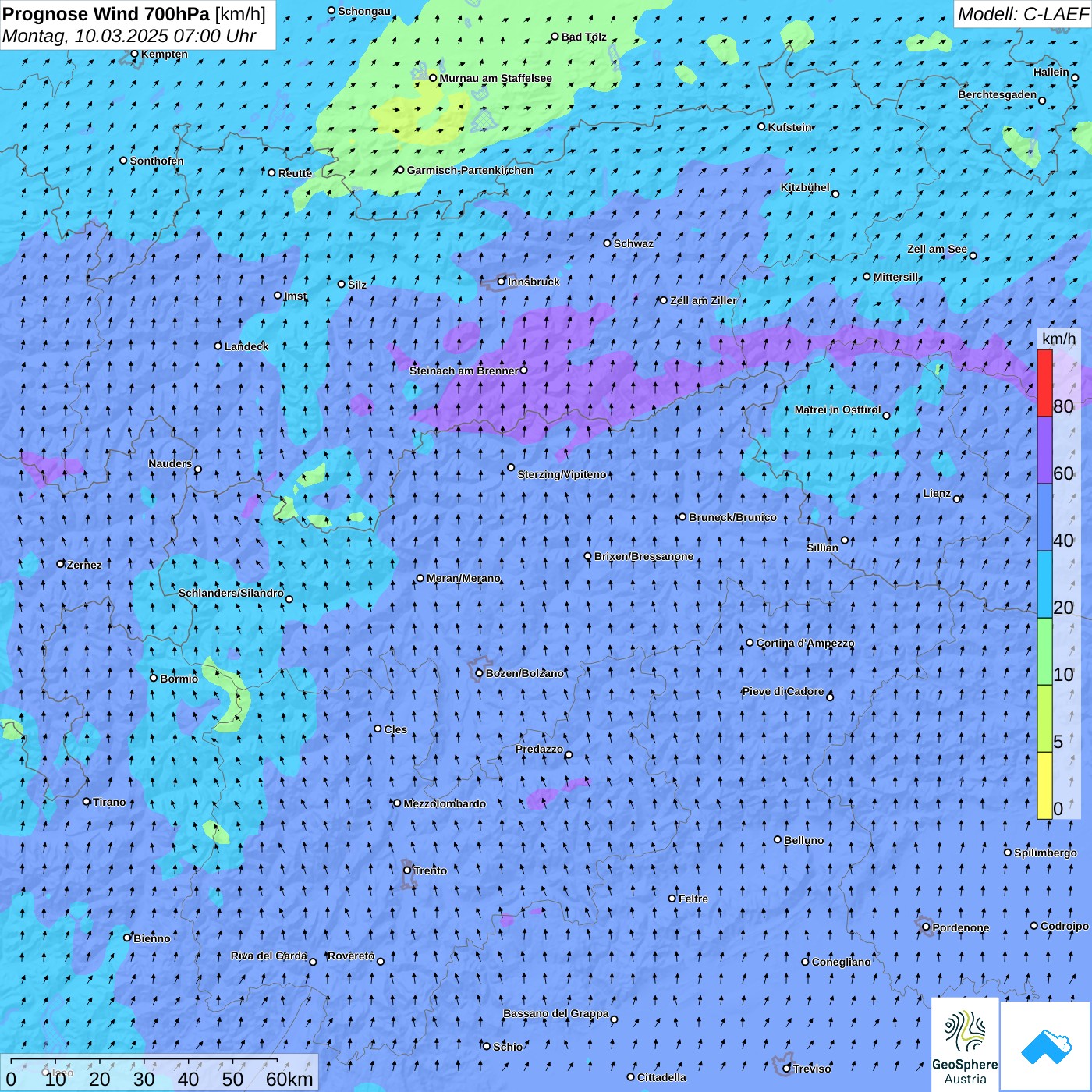
Task: Click the 'km/h' legend heading
Action: pos(1058,339)
